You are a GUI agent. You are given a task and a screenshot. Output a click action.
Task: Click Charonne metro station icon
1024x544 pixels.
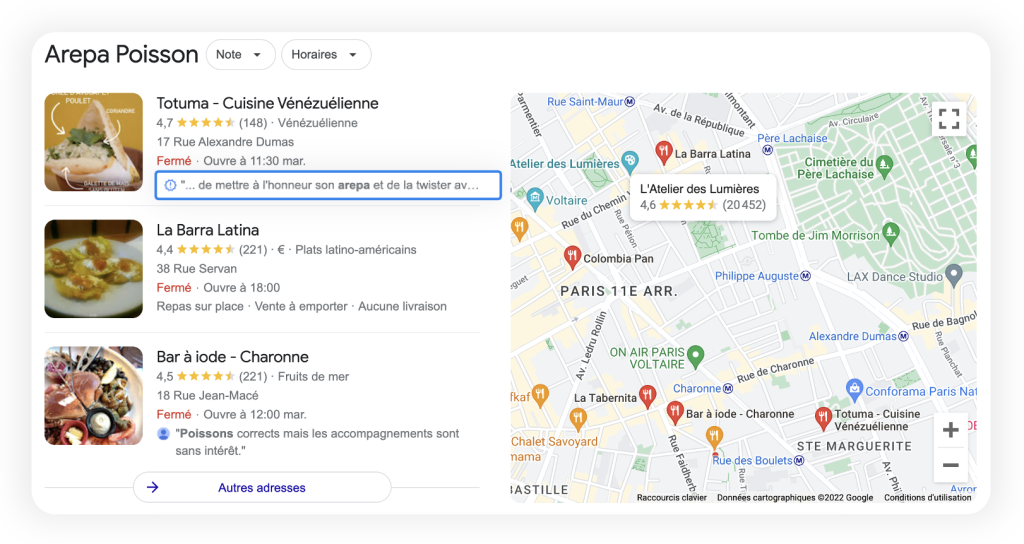pos(728,389)
